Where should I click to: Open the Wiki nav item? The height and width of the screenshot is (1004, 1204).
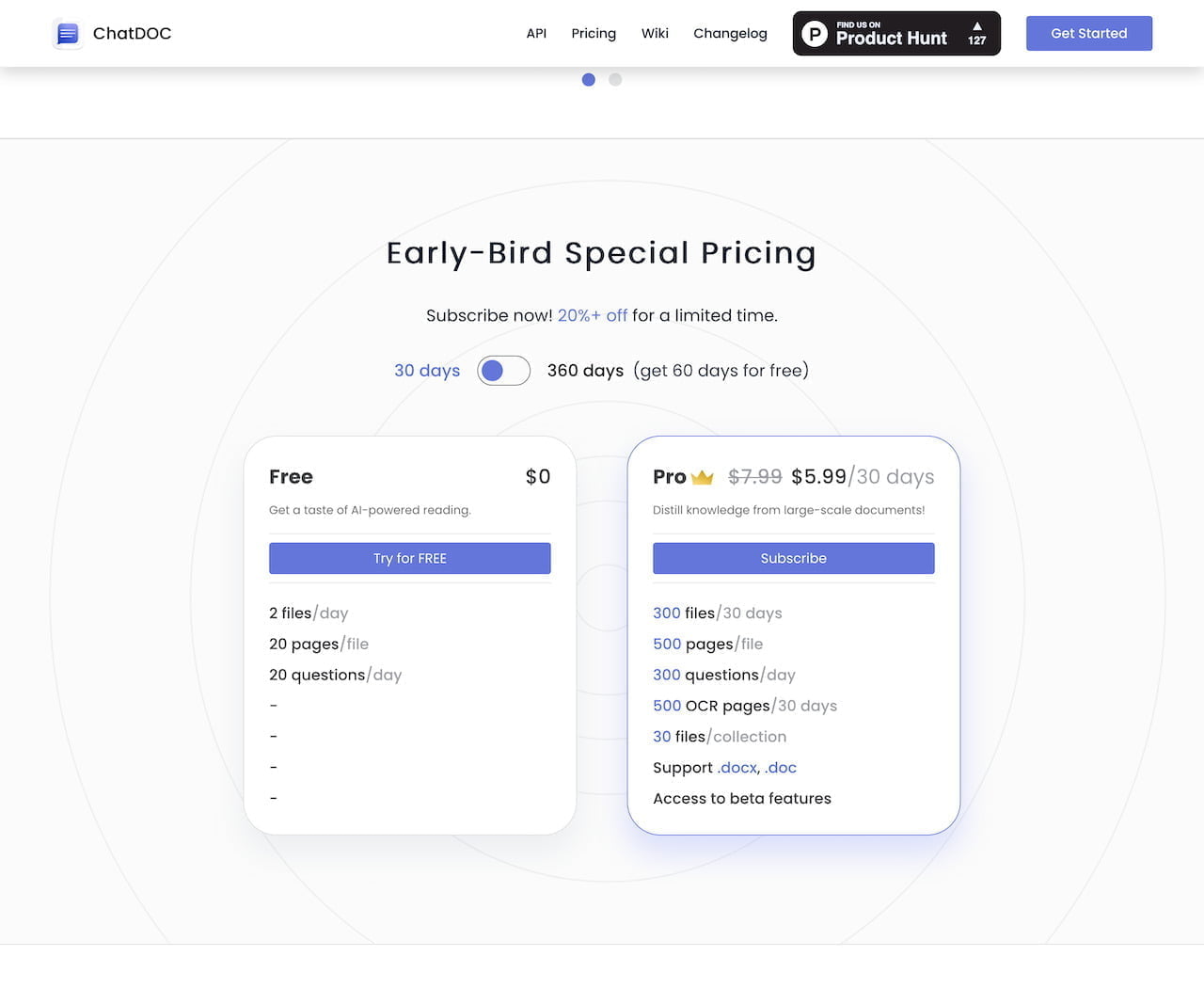(x=655, y=34)
